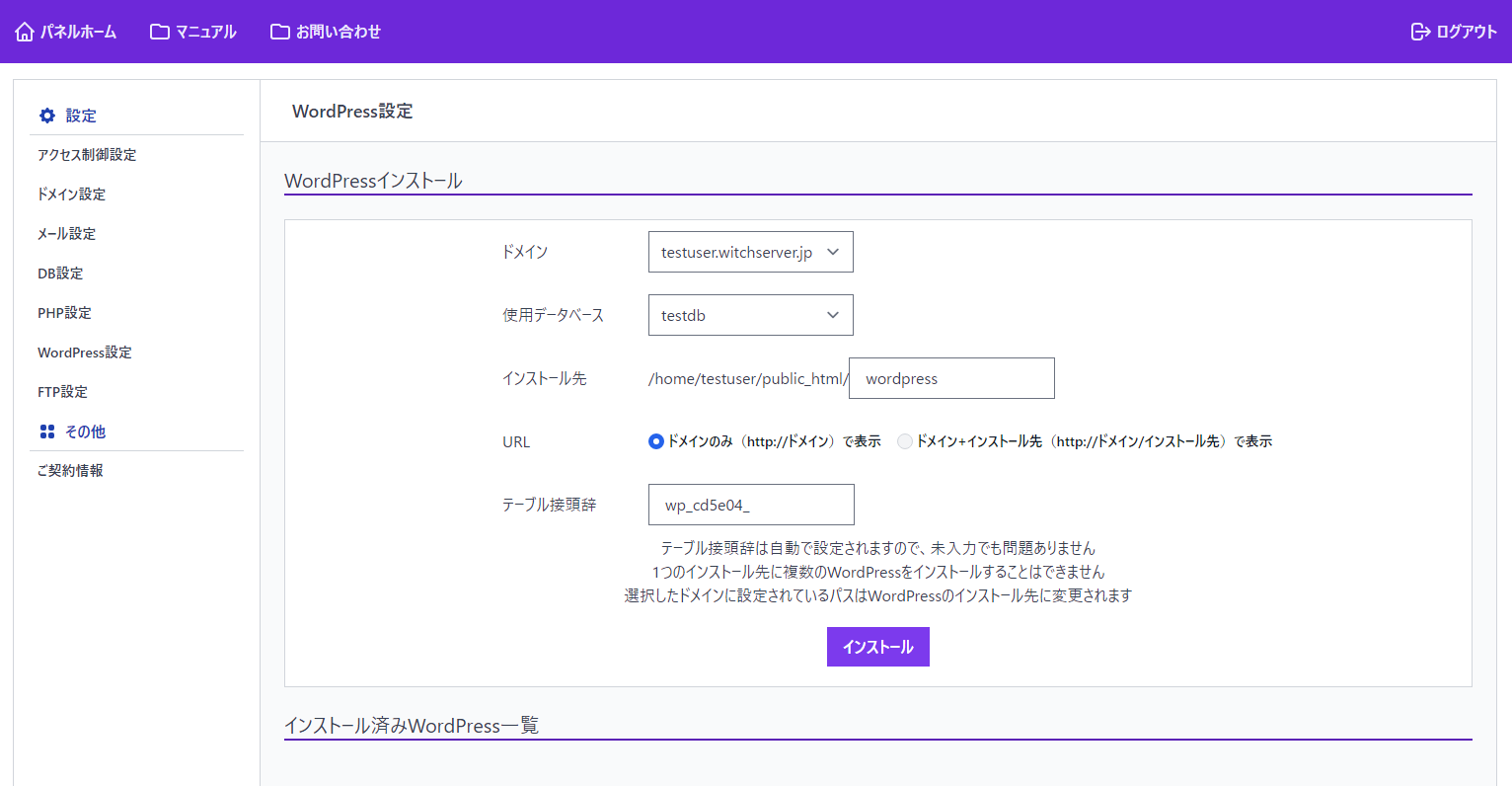1512x786 pixels.
Task: Open DB設定 in the sidebar
Action: coord(60,274)
